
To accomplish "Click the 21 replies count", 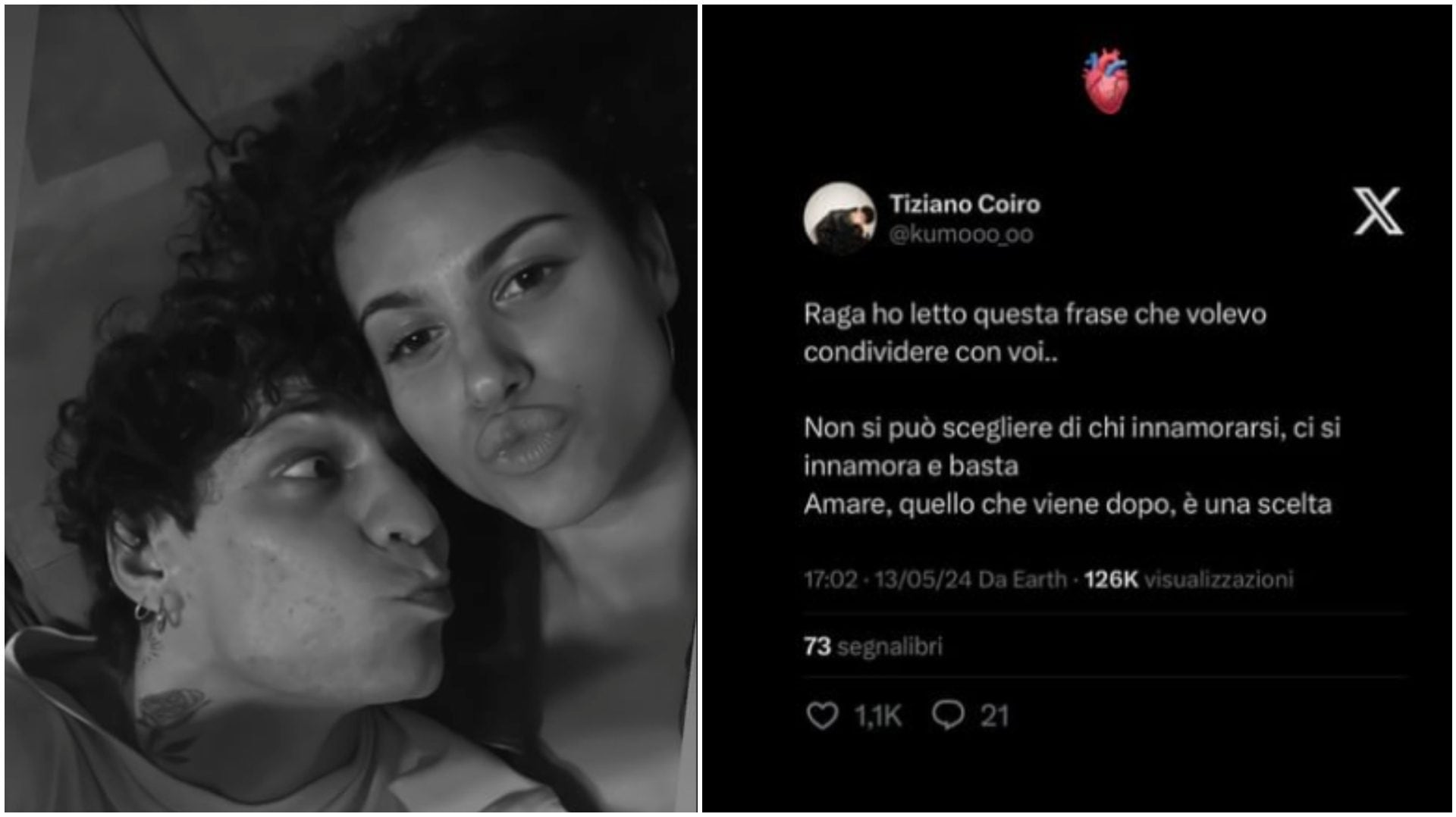I will (x=994, y=716).
